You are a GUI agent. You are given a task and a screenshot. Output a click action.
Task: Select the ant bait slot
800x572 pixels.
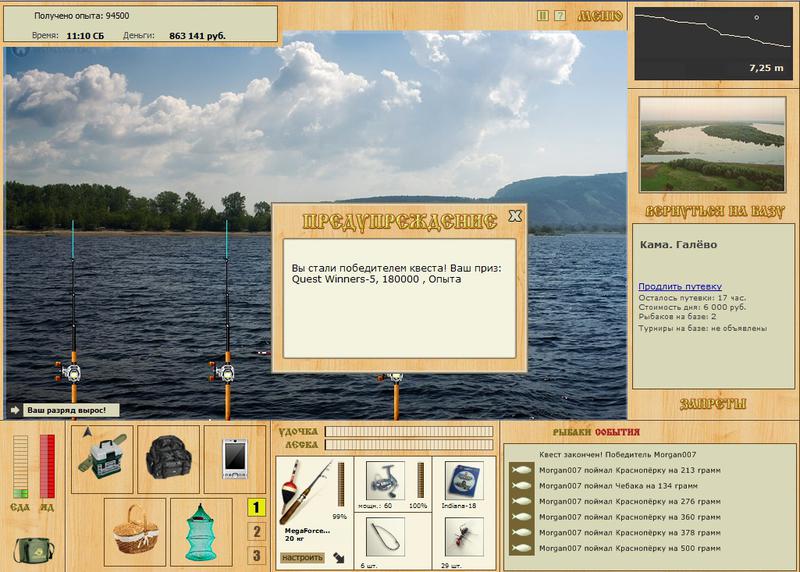point(464,537)
